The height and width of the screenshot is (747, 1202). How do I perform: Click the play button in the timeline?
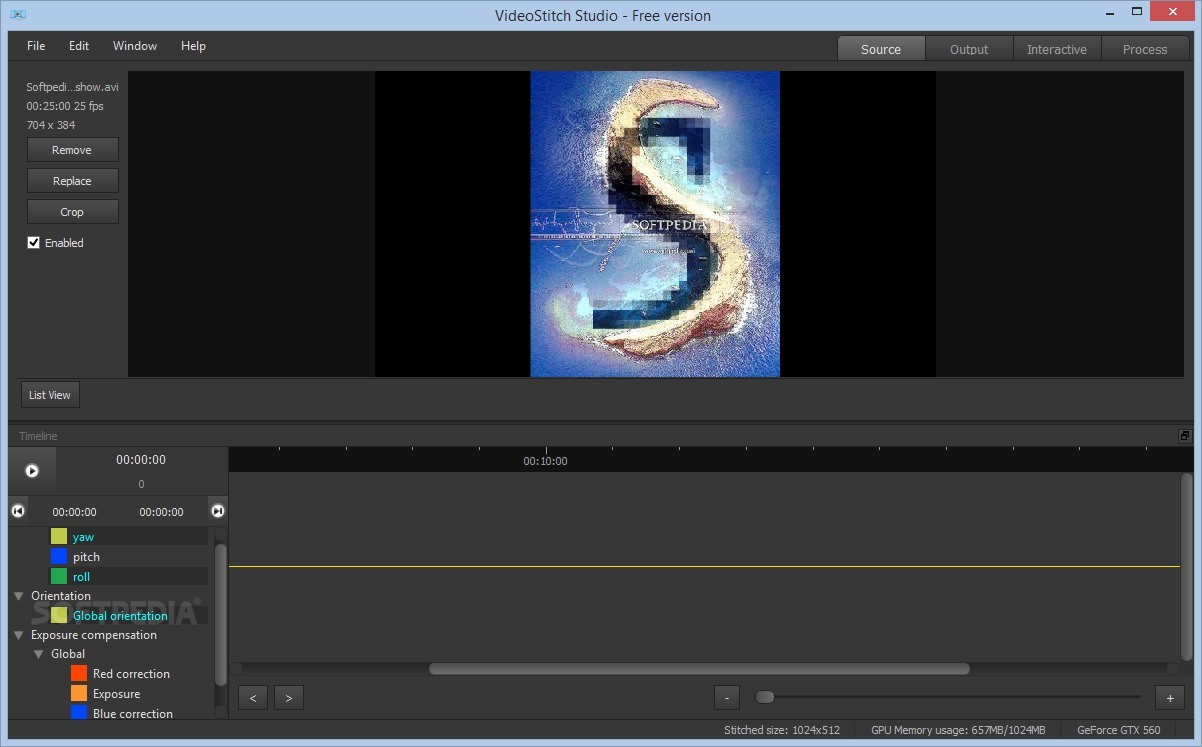tap(32, 470)
